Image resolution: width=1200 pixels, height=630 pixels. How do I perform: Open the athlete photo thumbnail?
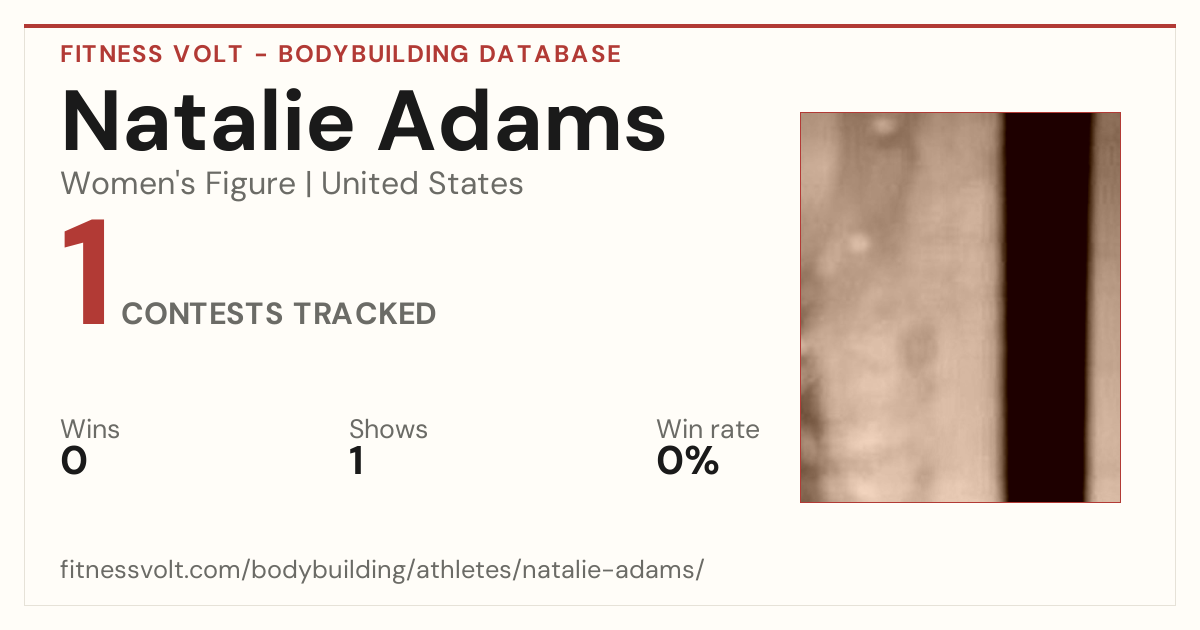(960, 307)
